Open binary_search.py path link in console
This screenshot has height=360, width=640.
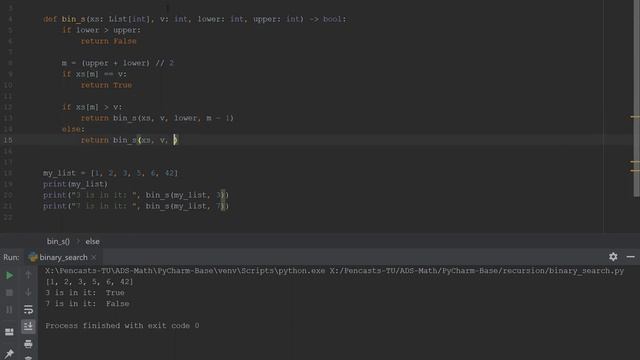(x=477, y=271)
